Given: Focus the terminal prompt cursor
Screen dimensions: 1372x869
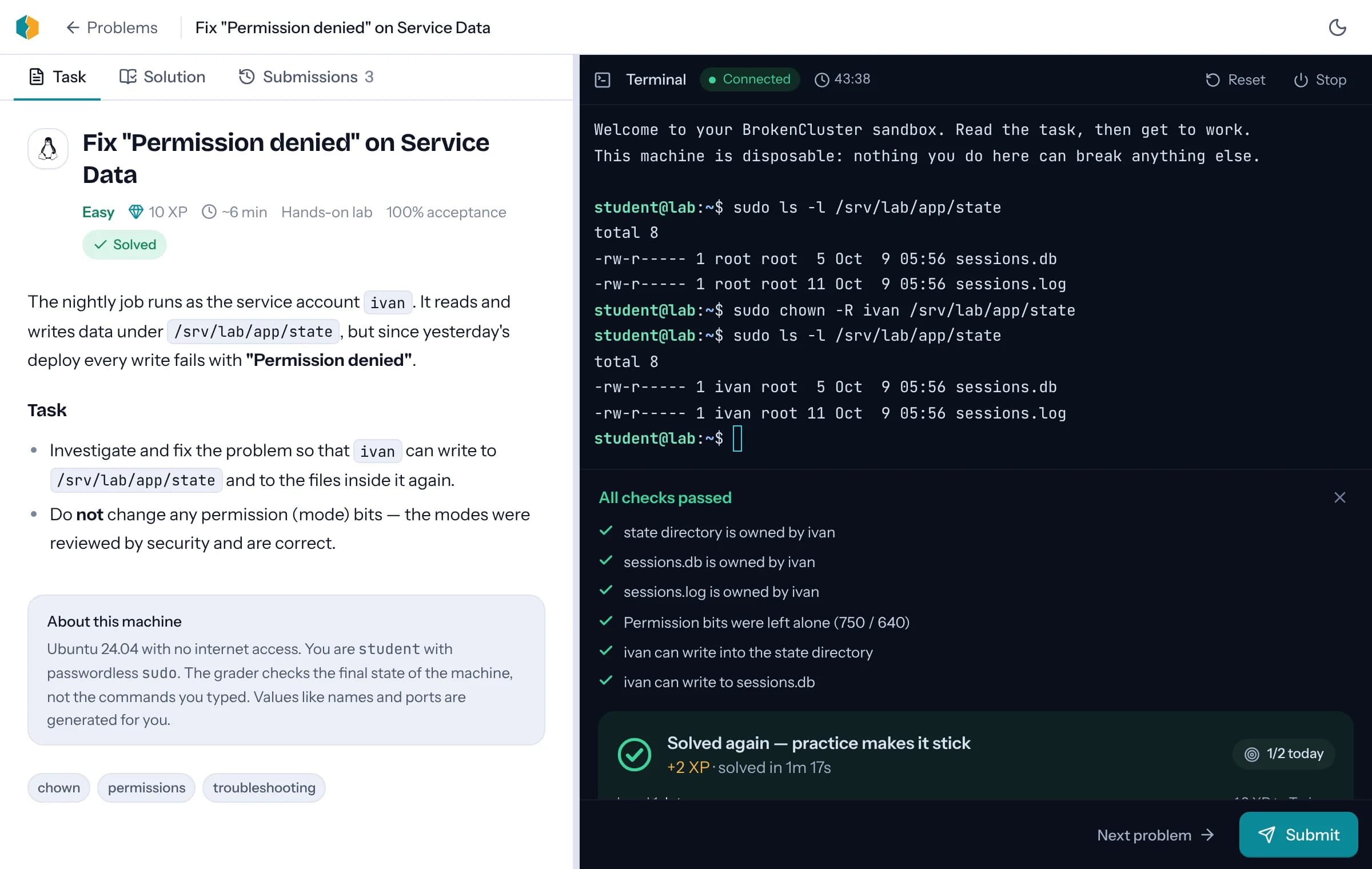Looking at the screenshot, I should pyautogui.click(x=737, y=439).
